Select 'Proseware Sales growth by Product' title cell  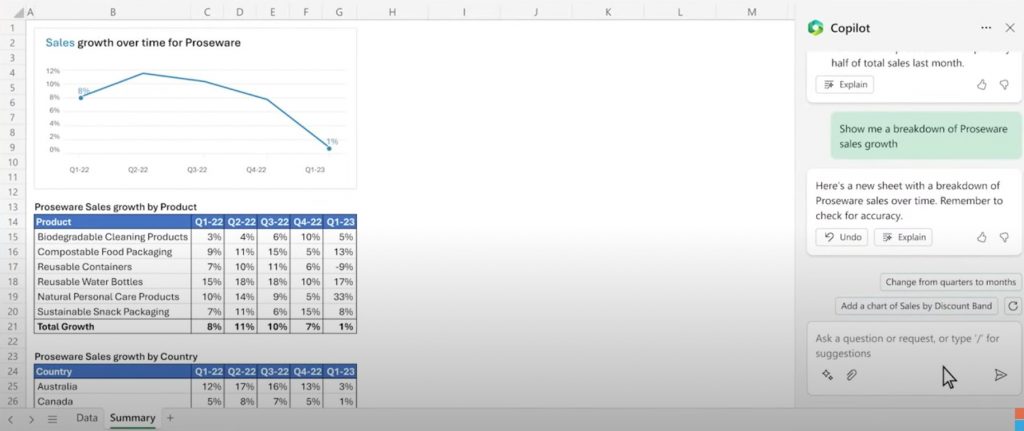coord(116,207)
